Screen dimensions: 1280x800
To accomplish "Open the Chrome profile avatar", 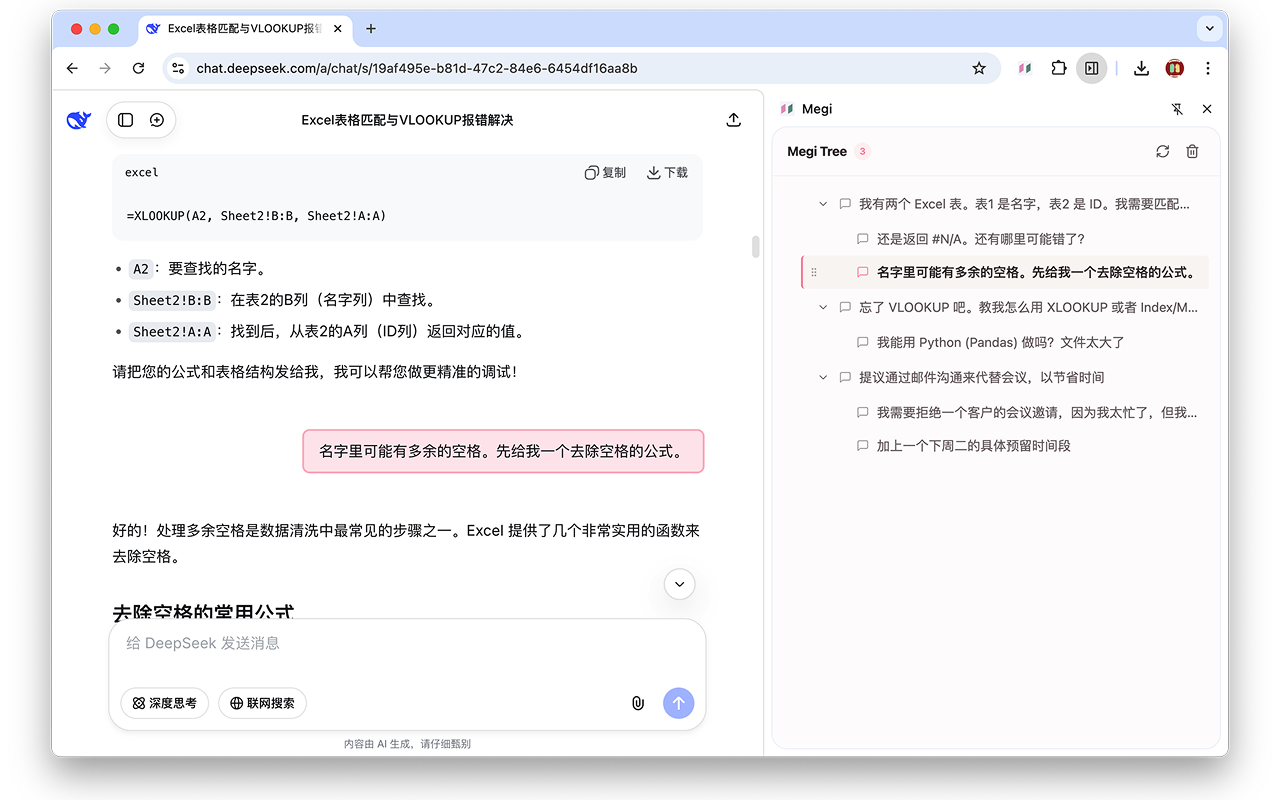I will click(x=1175, y=68).
